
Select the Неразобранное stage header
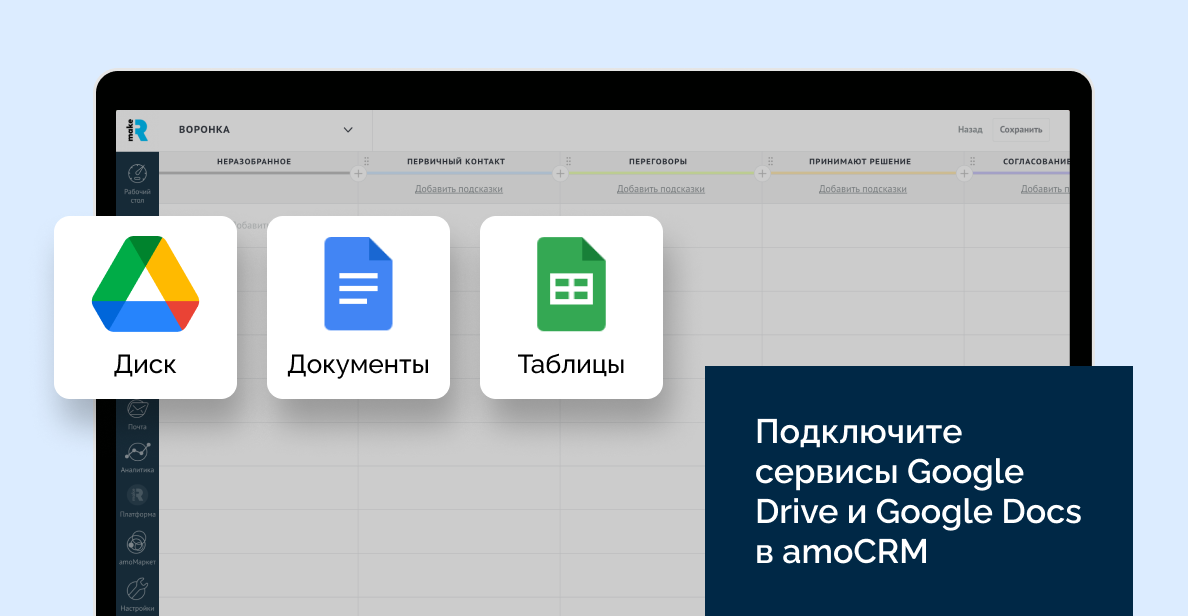[x=254, y=161]
